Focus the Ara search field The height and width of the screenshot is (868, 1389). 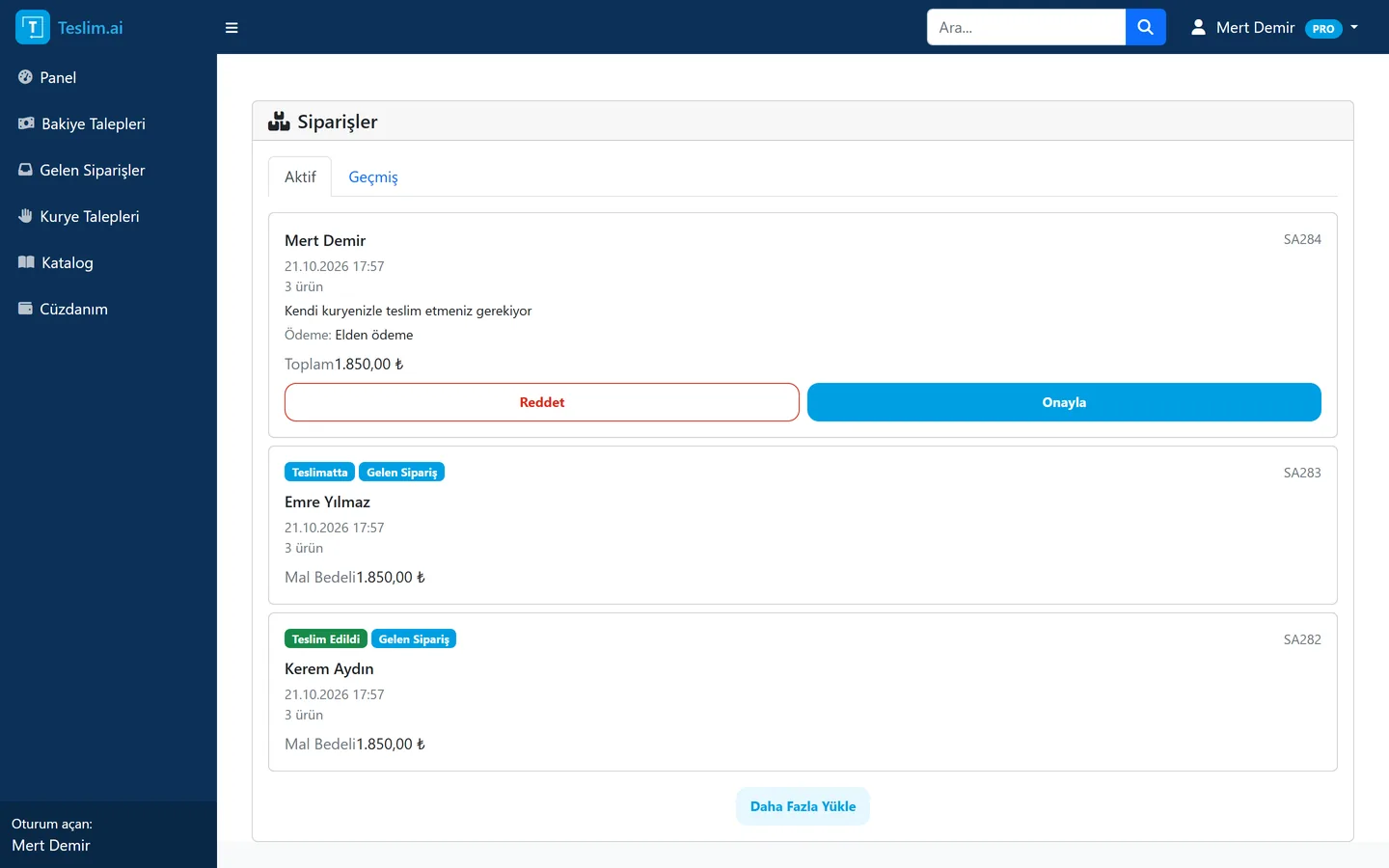click(x=1026, y=27)
